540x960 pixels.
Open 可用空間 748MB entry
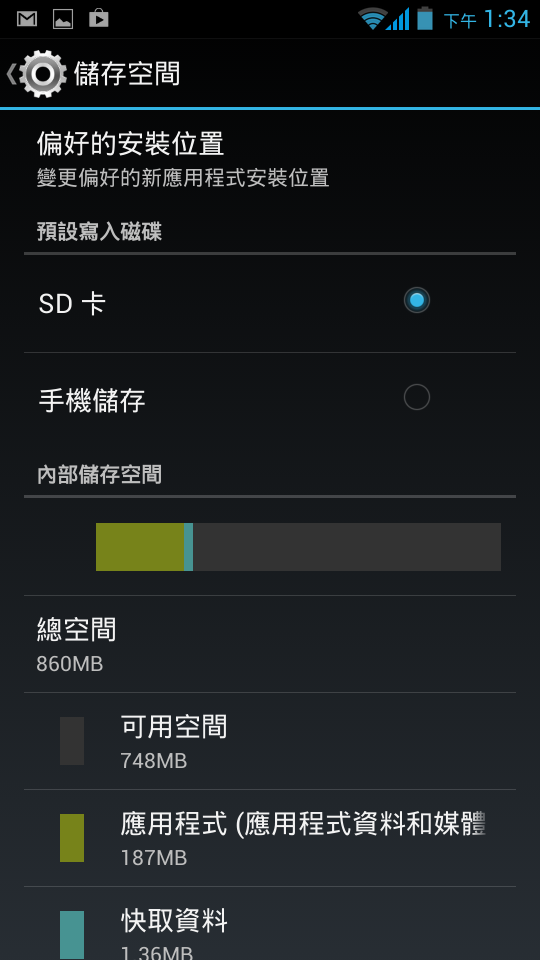click(x=270, y=741)
